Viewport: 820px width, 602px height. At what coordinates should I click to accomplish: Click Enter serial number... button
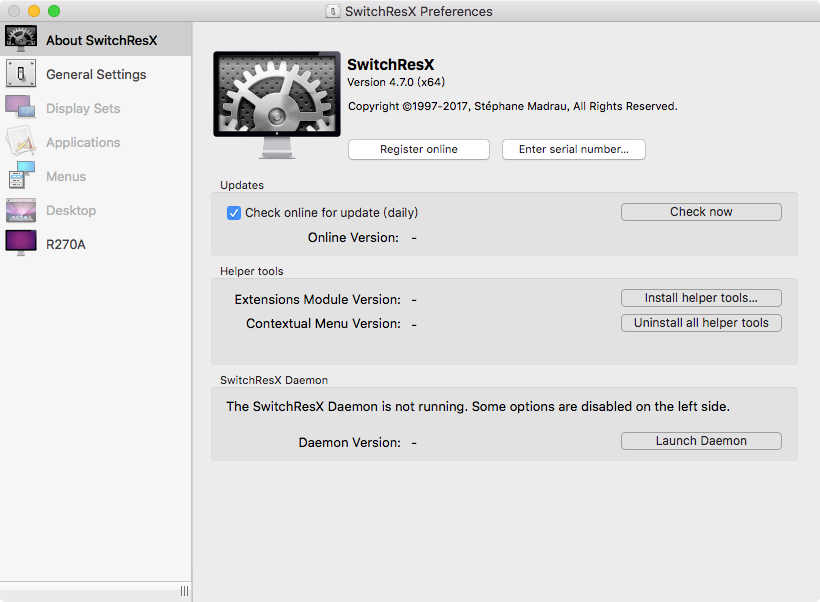574,150
